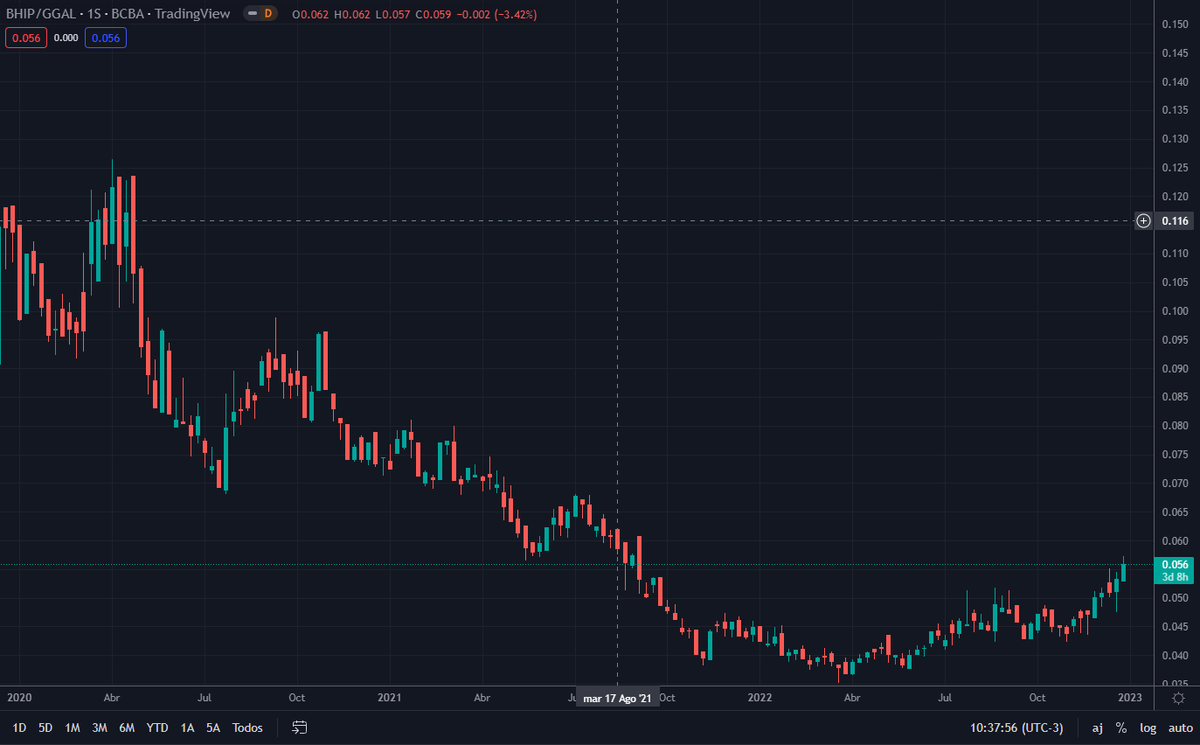Click the 0.045 price axis label
Viewport: 1200px width, 745px height.
point(1174,627)
